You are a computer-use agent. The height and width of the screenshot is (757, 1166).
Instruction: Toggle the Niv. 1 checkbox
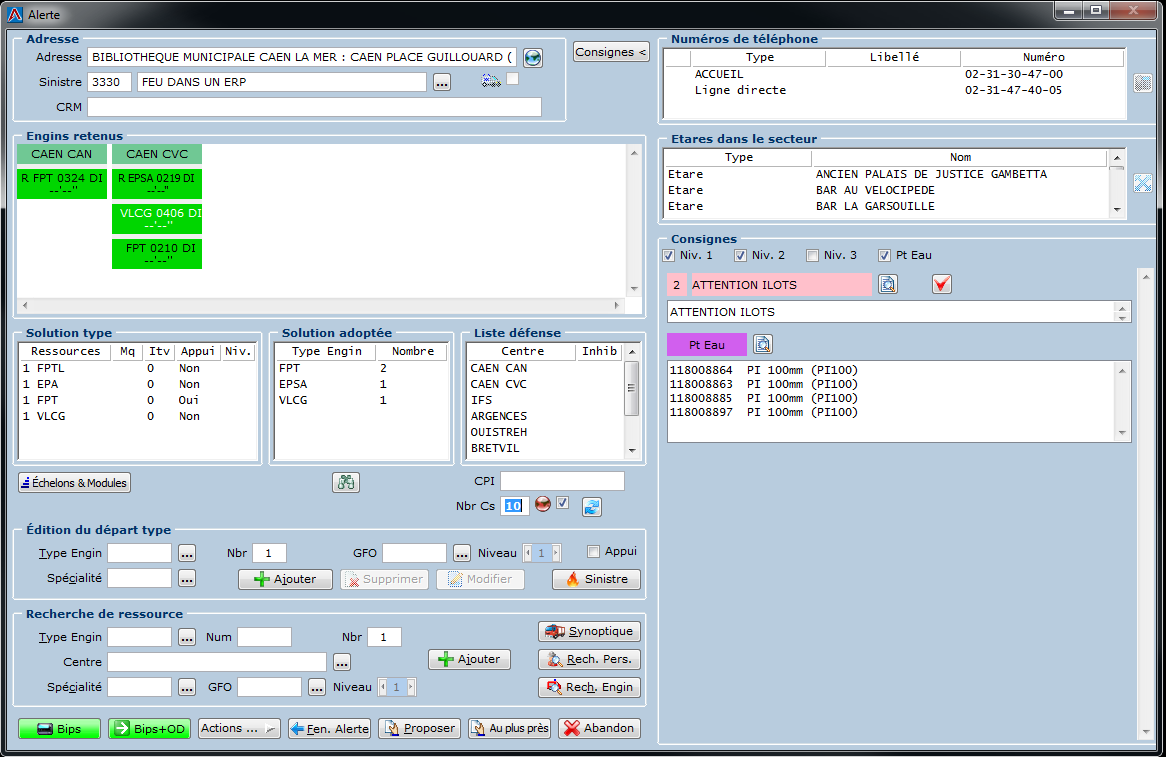pos(669,256)
